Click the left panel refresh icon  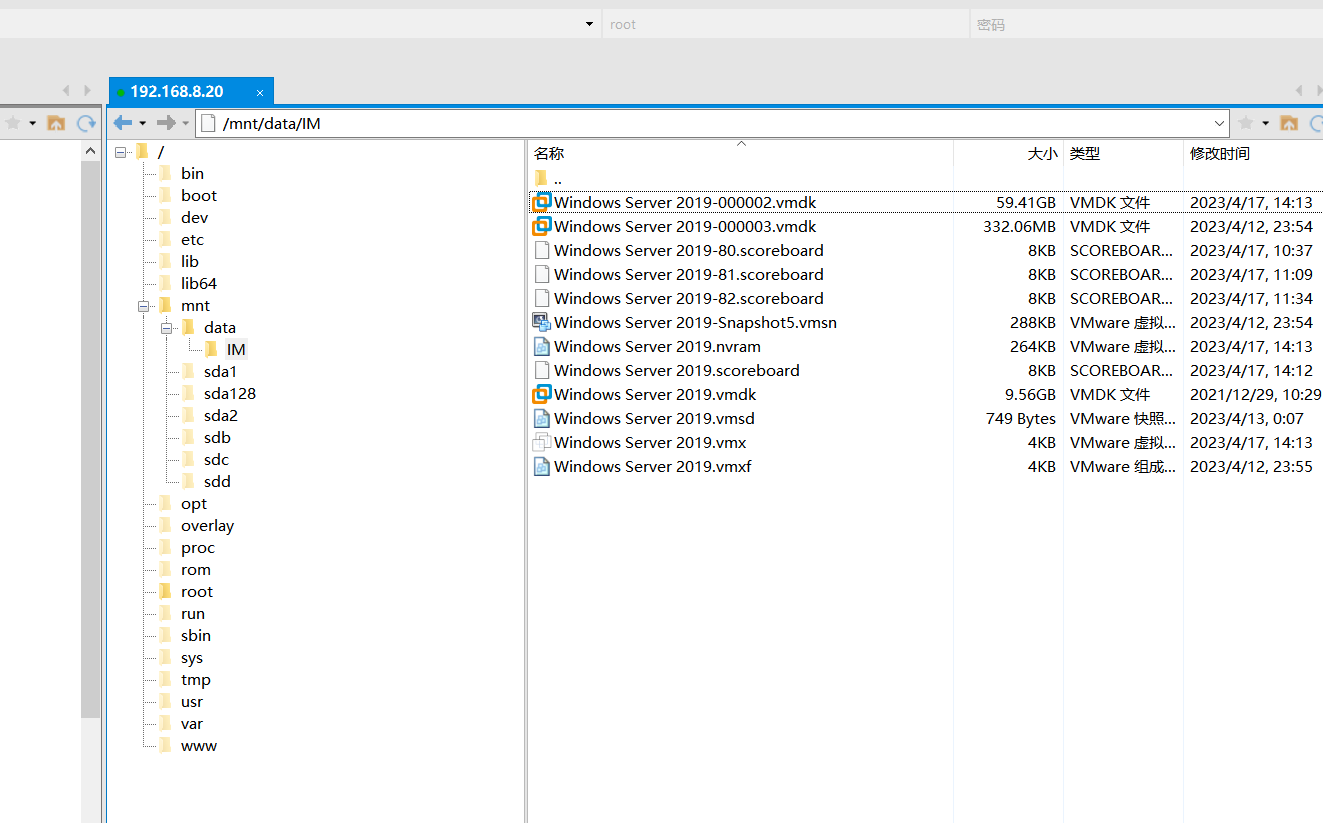tap(87, 123)
